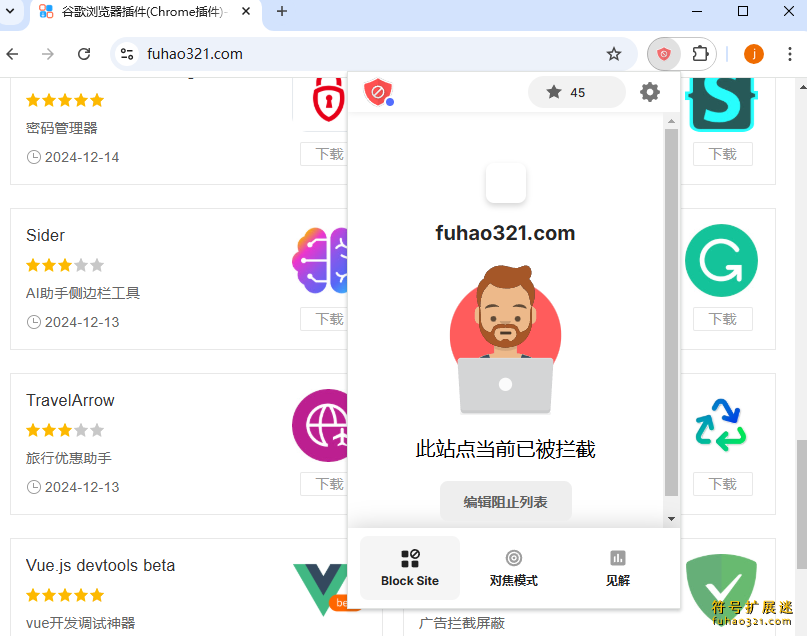The width and height of the screenshot is (807, 636).
Task: Click the recycle arrows extension icon
Action: 721,426
